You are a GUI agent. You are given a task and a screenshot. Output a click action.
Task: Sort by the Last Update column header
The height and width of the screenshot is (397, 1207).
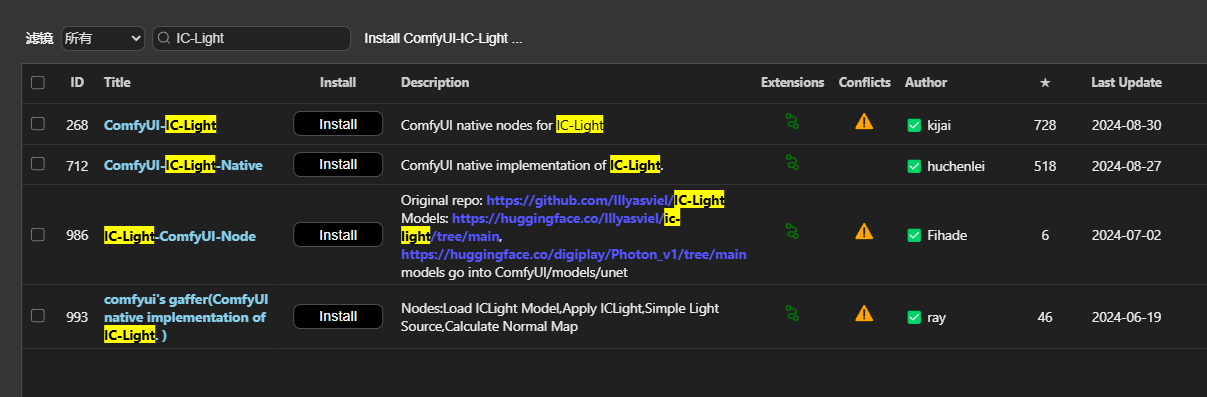click(x=1126, y=82)
